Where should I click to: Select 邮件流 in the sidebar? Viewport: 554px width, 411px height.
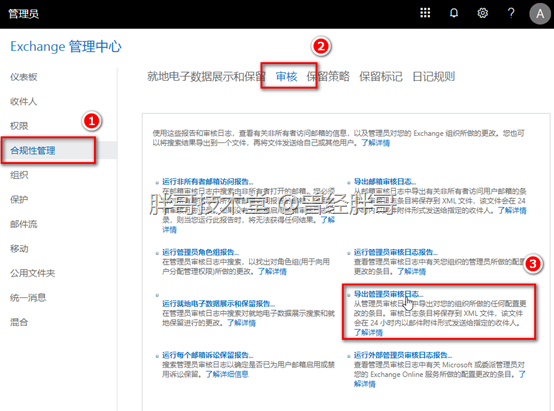(x=24, y=224)
